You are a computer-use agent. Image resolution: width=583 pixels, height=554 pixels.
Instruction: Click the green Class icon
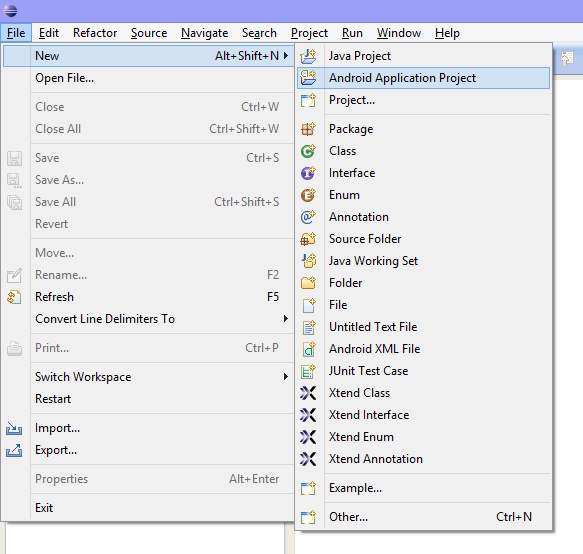pyautogui.click(x=308, y=151)
